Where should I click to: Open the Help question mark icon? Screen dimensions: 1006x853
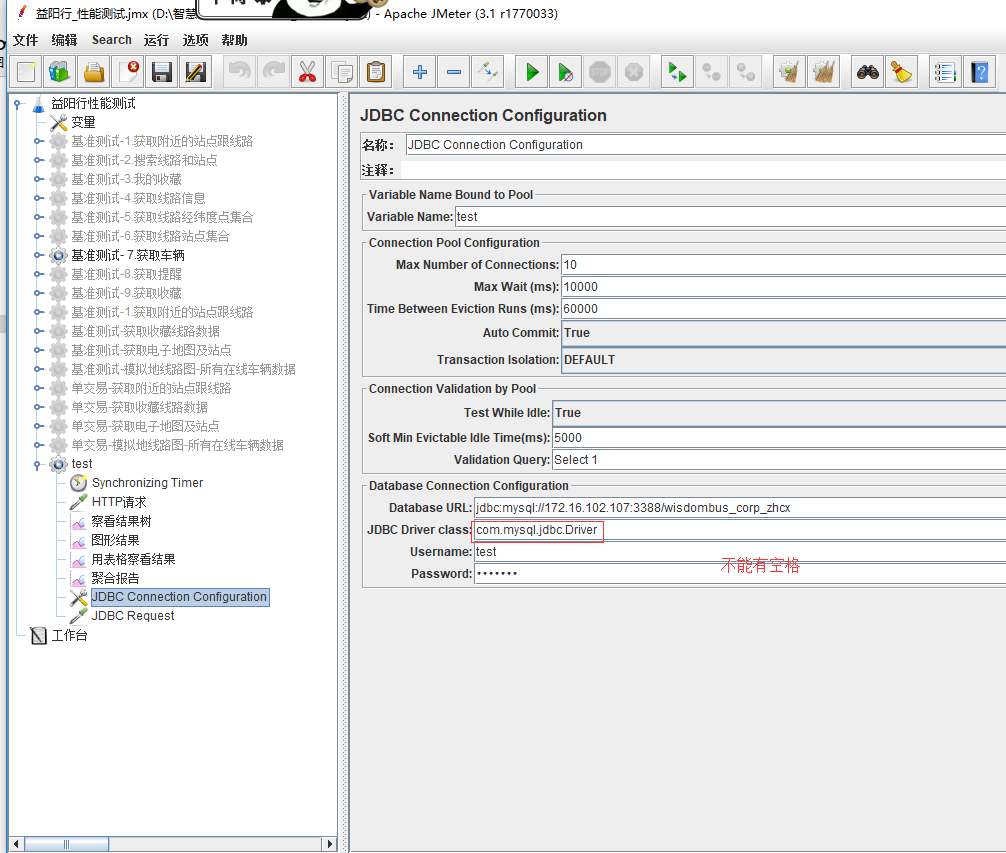pos(980,72)
